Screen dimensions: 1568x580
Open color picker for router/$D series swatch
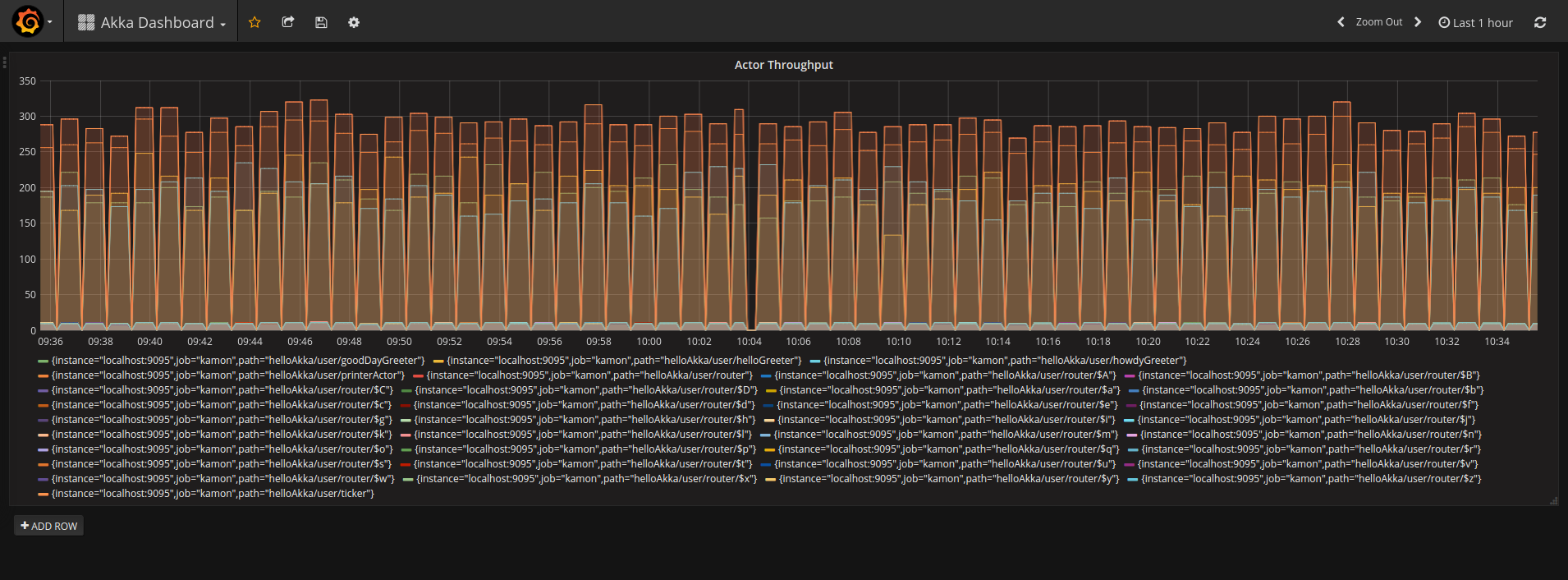tap(406, 390)
